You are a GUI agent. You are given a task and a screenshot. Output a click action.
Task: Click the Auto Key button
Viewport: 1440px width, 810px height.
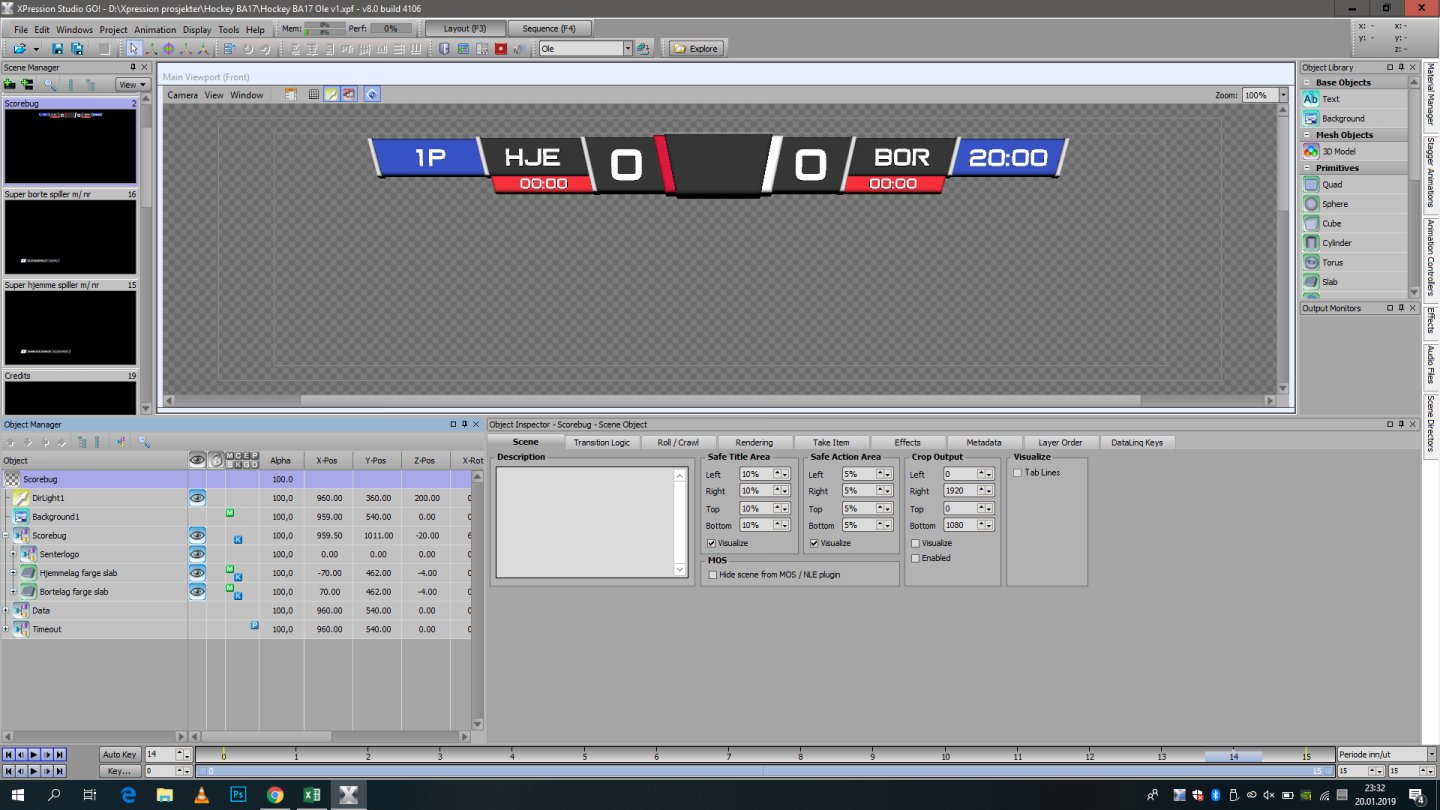(119, 754)
